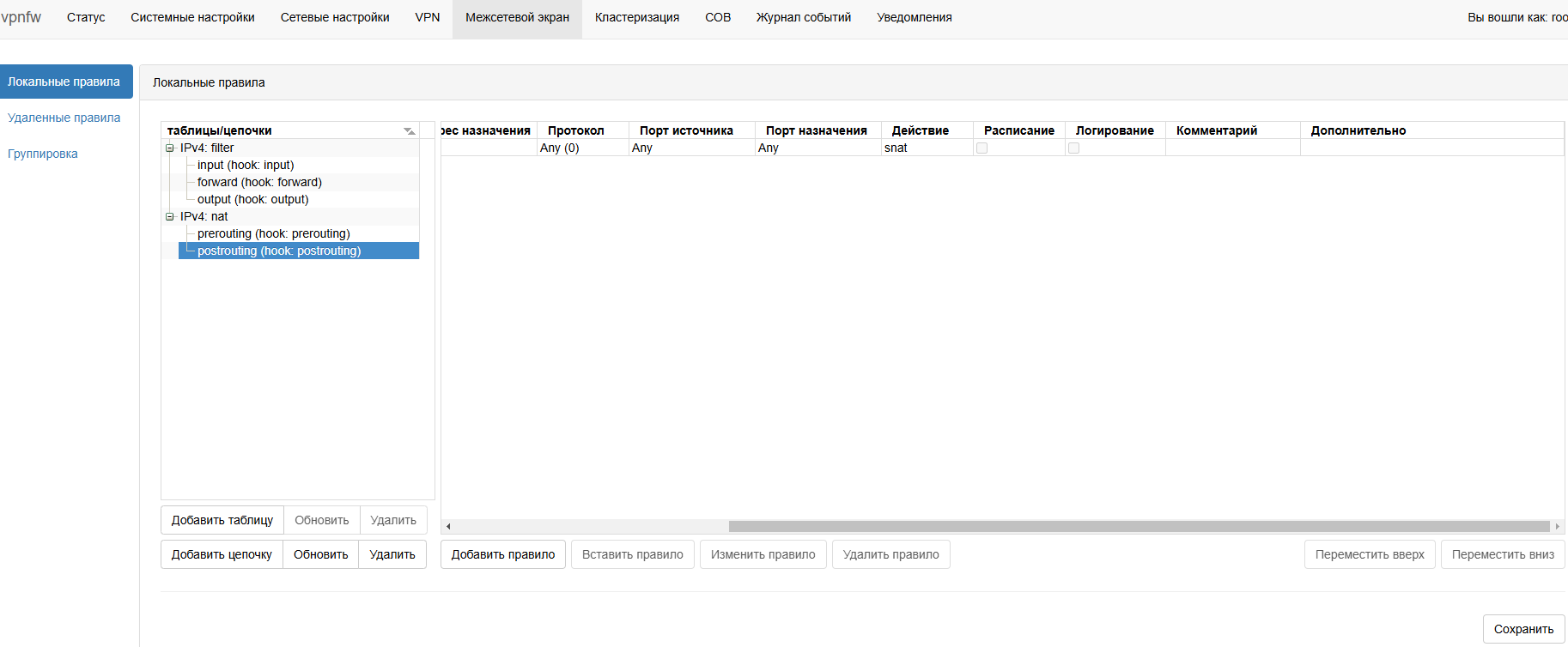Click the right arrow of horizontal scrollbar

point(1557,527)
